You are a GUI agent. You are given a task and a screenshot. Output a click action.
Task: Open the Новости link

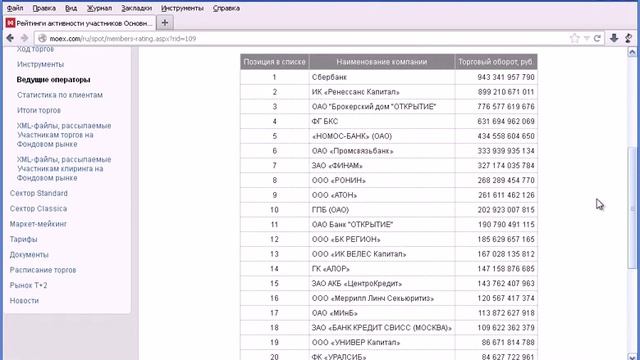[24, 300]
